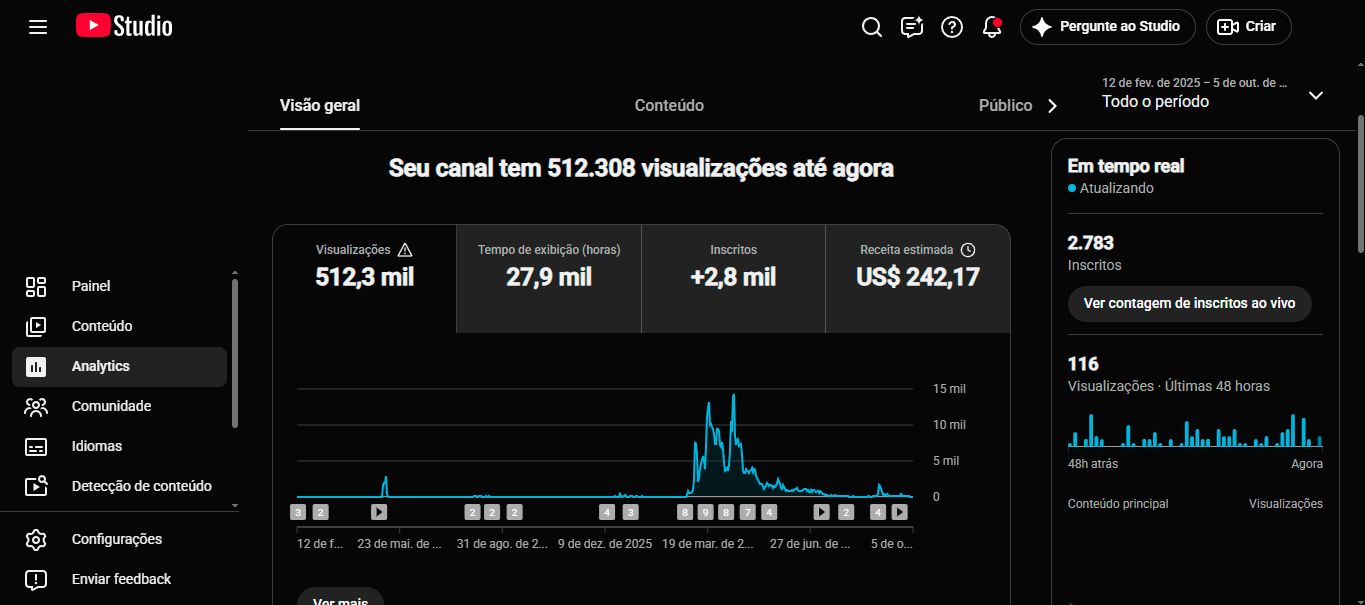Select the Visualizações metric card

coord(364,279)
